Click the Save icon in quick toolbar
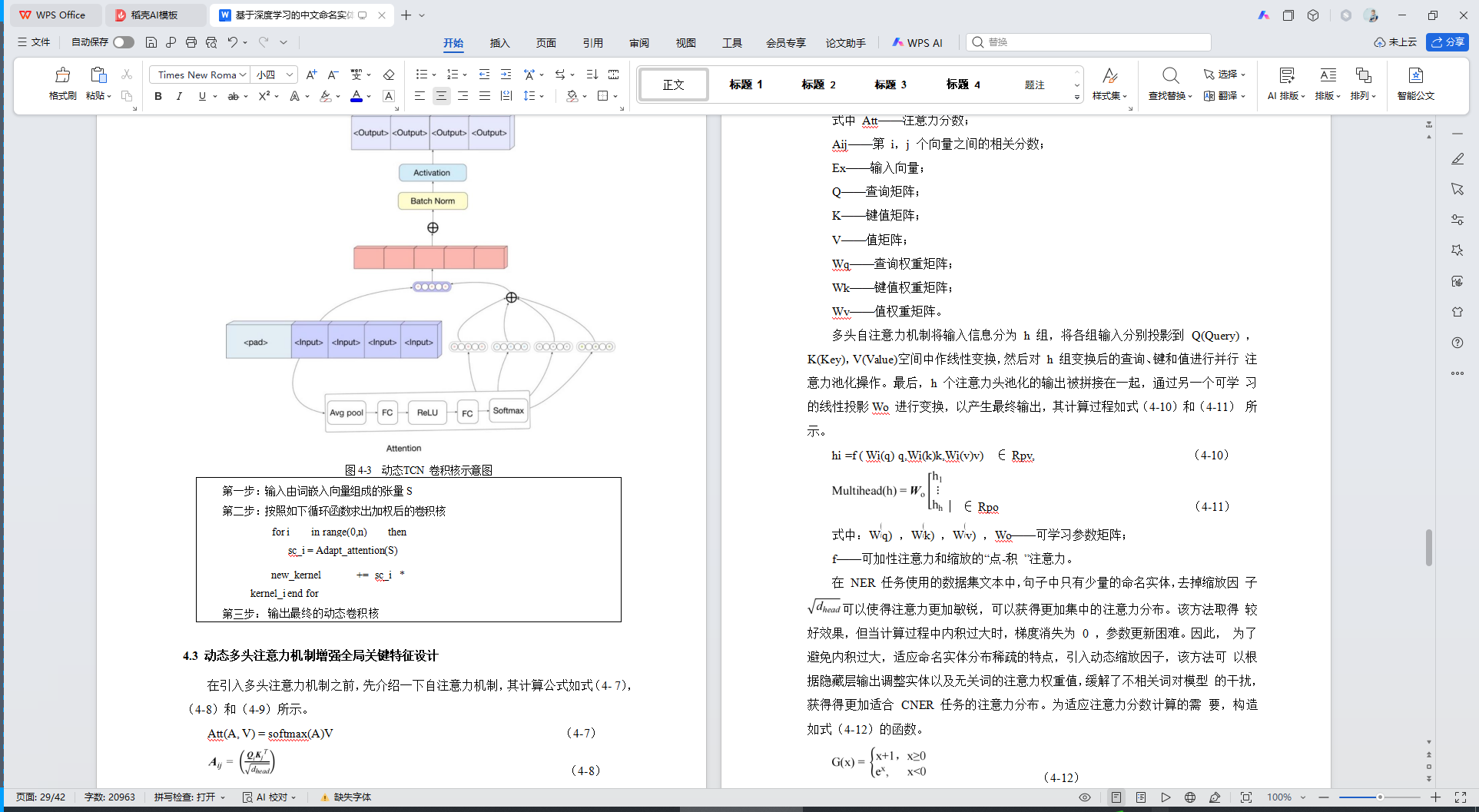This screenshot has width=1479, height=812. (x=151, y=42)
